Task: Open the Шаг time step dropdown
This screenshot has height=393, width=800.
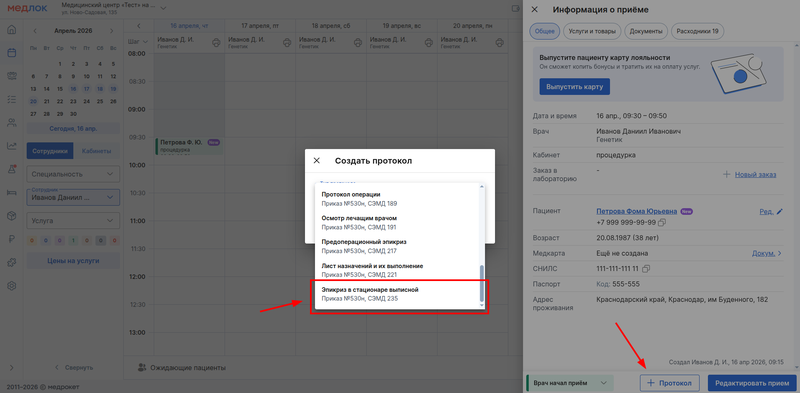Action: click(x=138, y=42)
